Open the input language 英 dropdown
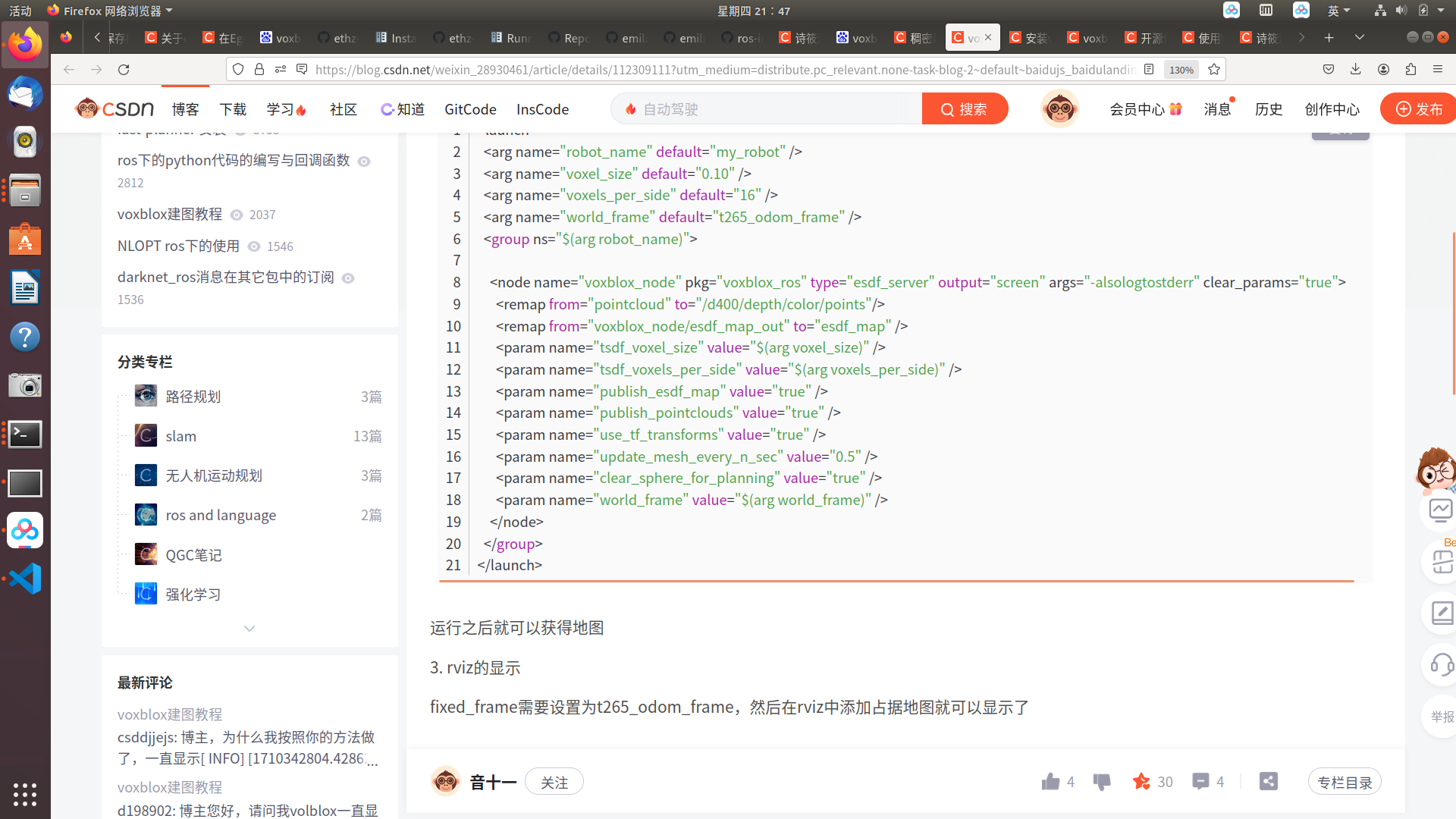1456x819 pixels. [x=1340, y=11]
